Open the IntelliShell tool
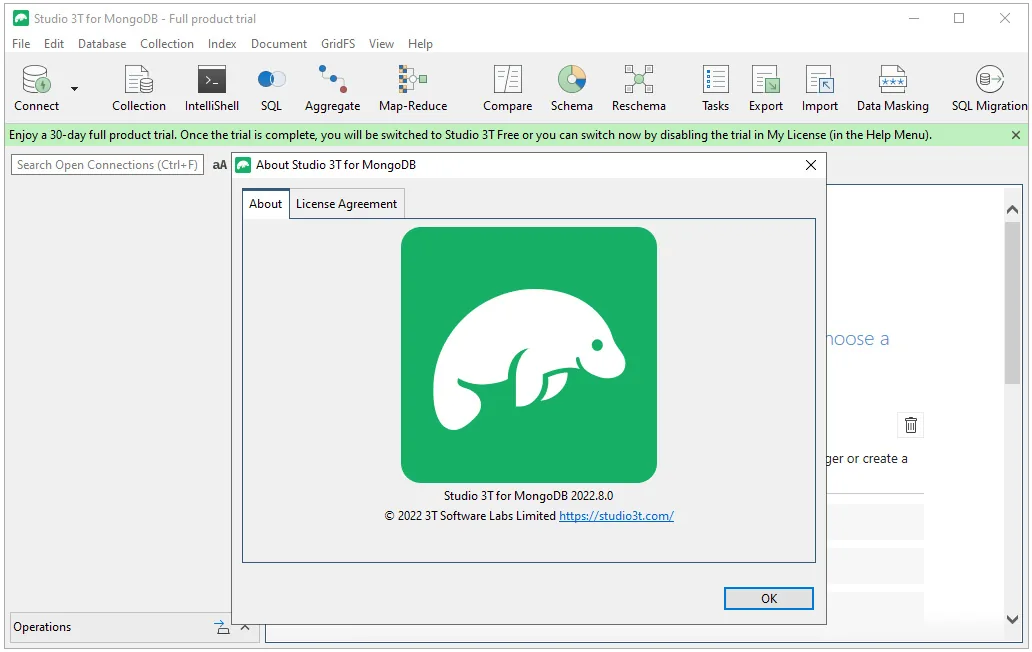Image resolution: width=1032 pixels, height=652 pixels. click(x=211, y=88)
